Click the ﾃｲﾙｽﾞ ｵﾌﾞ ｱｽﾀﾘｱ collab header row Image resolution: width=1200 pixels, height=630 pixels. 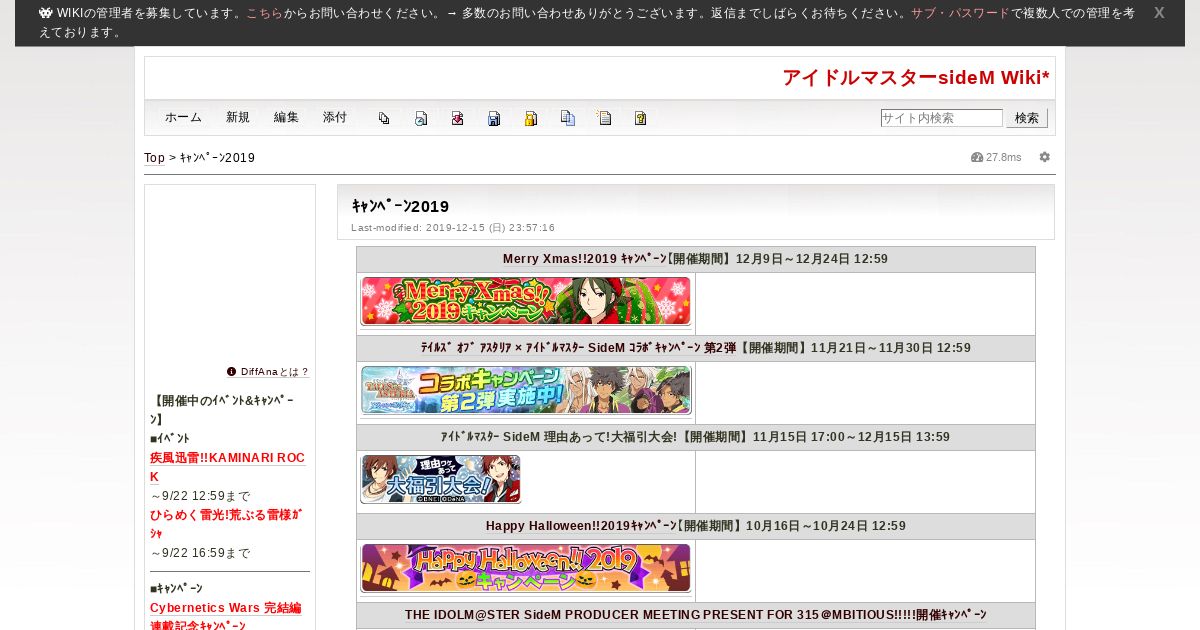coord(696,348)
